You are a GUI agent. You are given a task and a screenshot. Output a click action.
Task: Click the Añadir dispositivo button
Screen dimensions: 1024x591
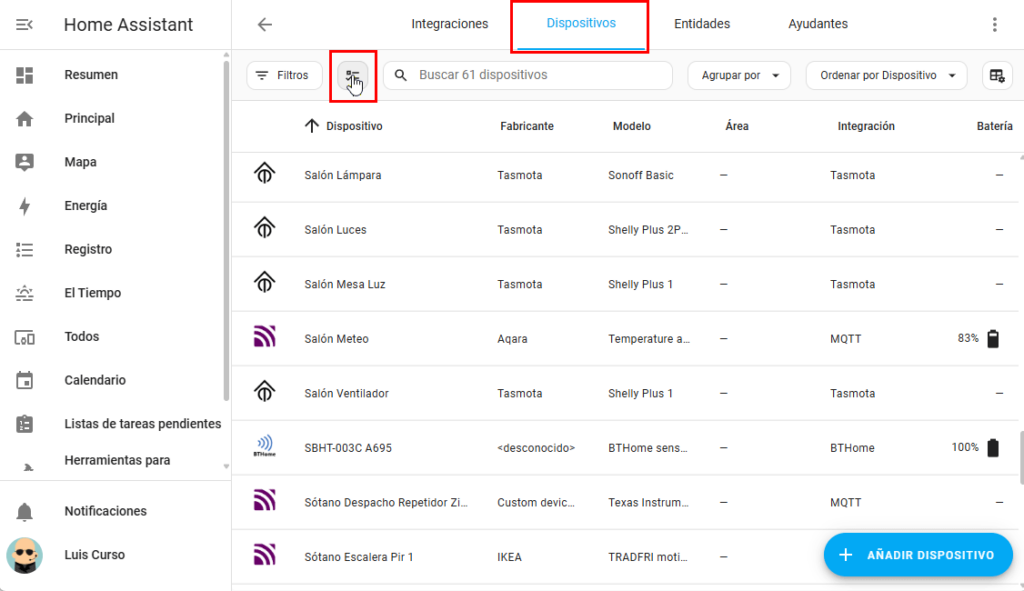[918, 555]
